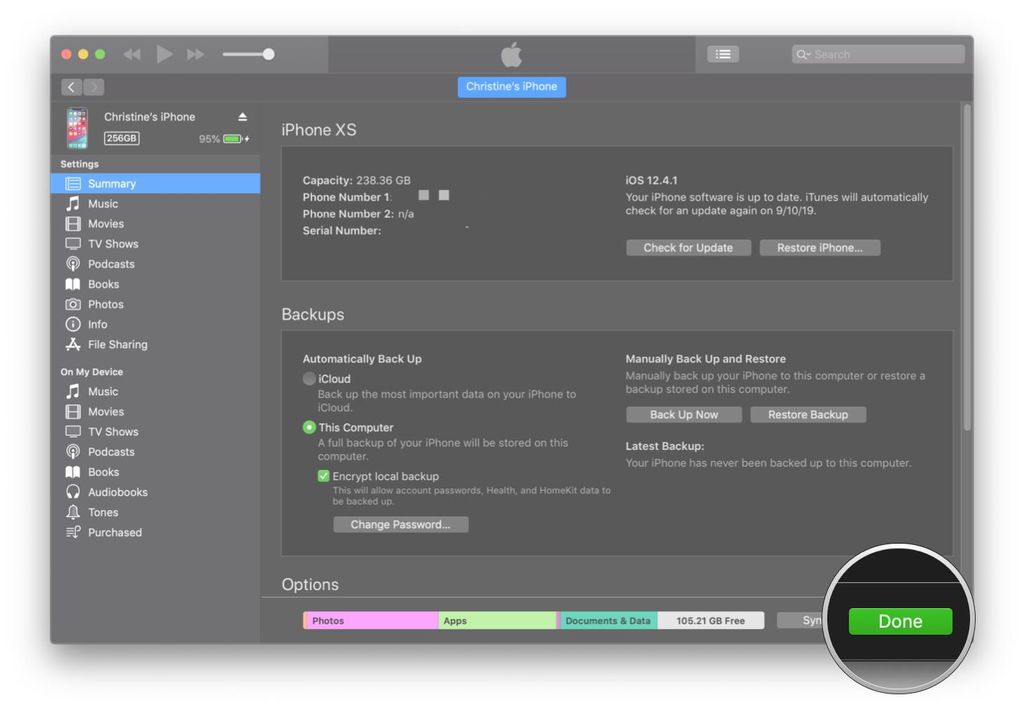Switch to the Christine's iPhone tab
Image resolution: width=1024 pixels, height=709 pixels.
[511, 86]
